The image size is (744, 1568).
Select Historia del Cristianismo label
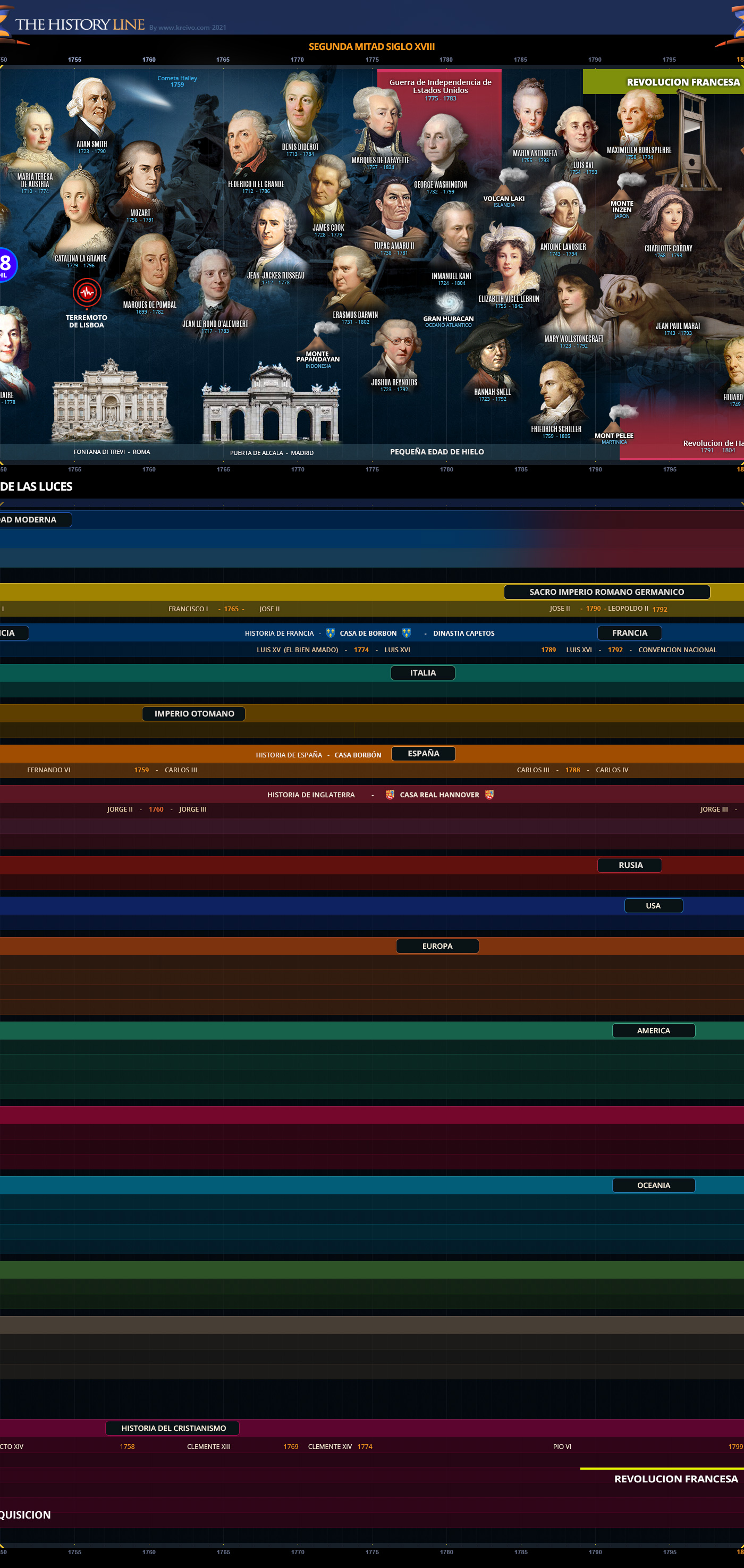pos(173,1428)
